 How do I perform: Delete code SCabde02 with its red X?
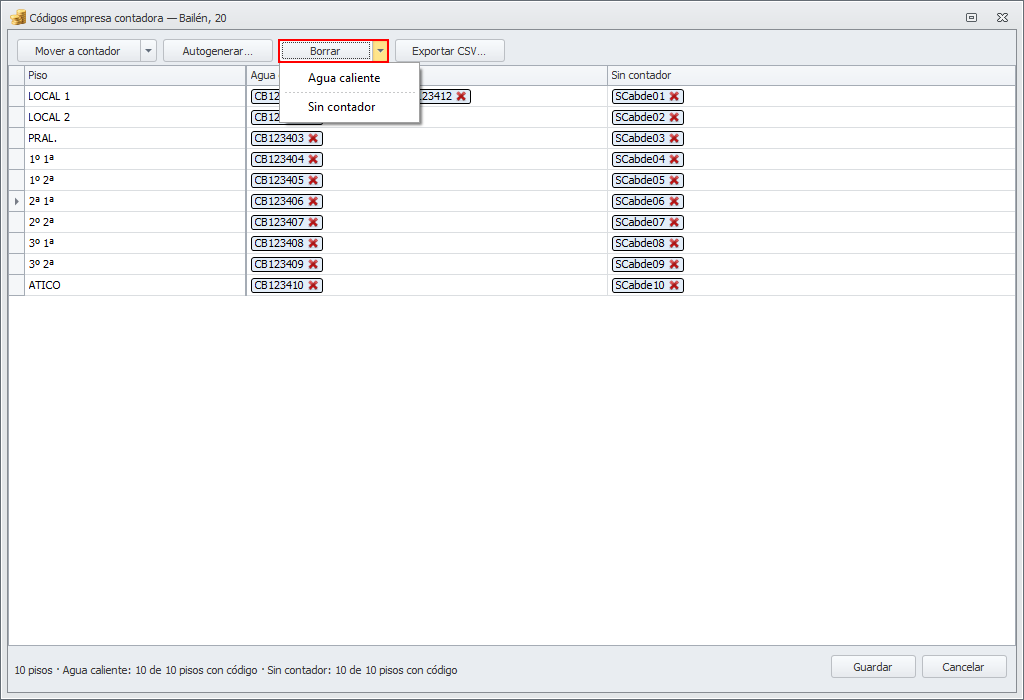[675, 118]
